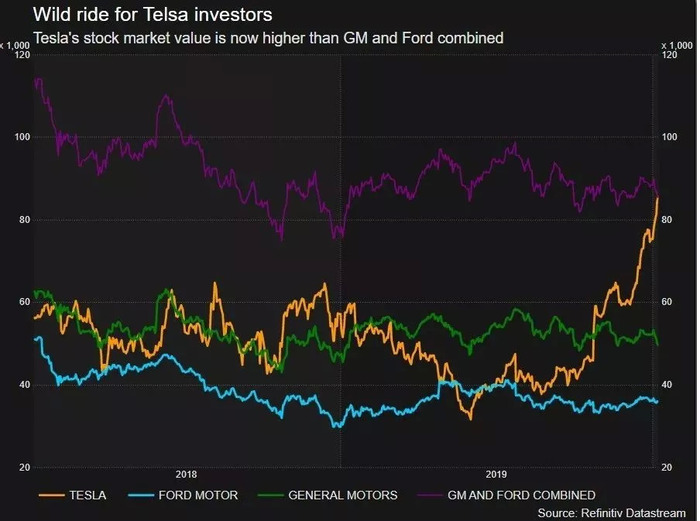Click the chart title 'Wild ride for Telsa investors'

tap(153, 15)
